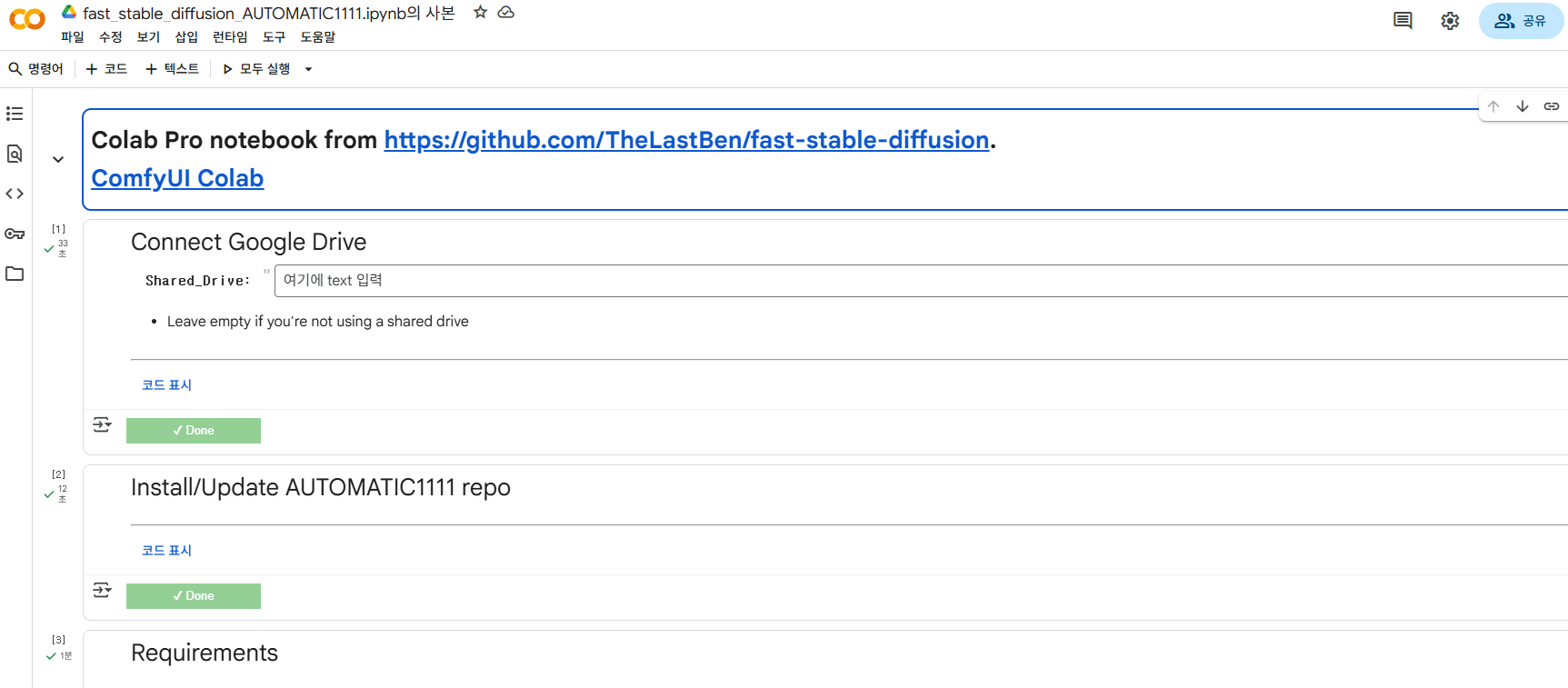Click the Connect Google Drive heading
The height and width of the screenshot is (688, 1568).
pos(249,242)
